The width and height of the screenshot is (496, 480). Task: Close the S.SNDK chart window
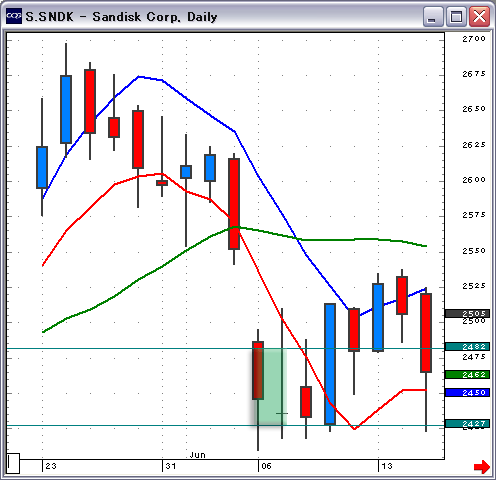click(x=479, y=16)
